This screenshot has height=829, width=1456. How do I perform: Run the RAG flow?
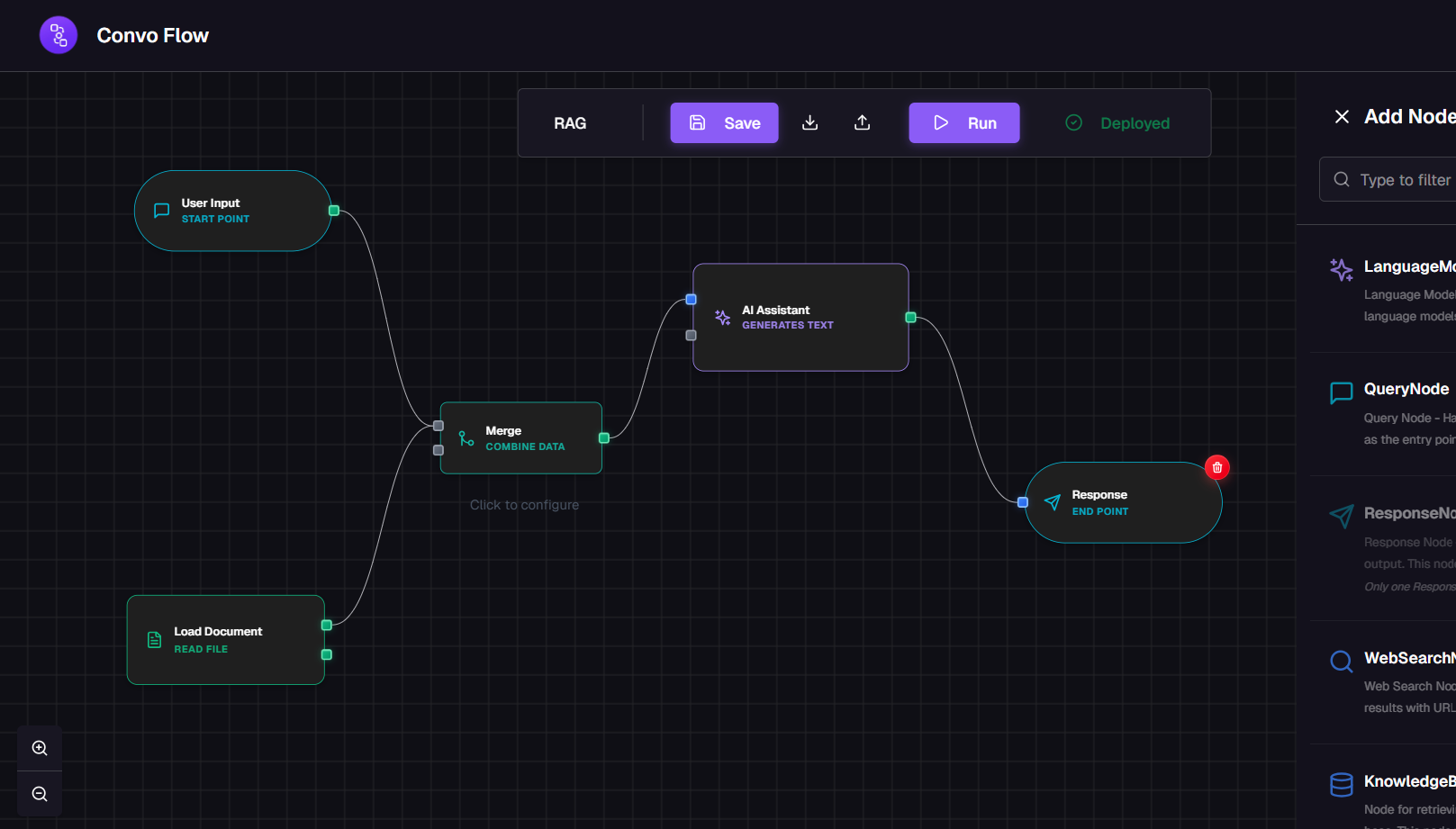pyautogui.click(x=963, y=122)
